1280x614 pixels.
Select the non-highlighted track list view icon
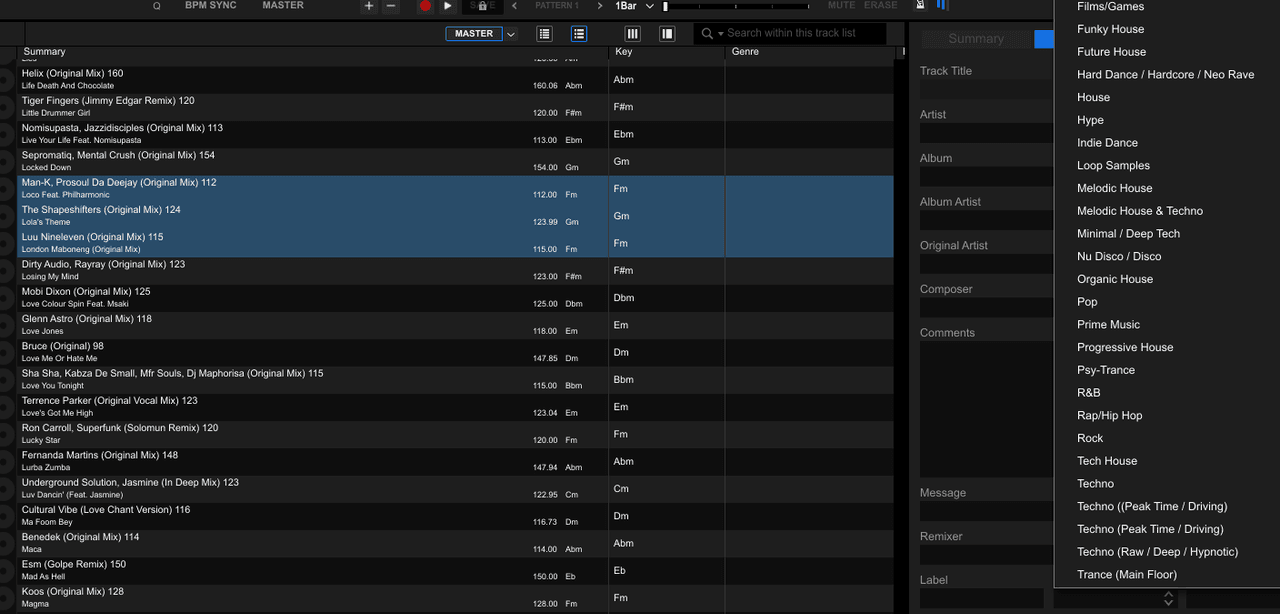point(544,34)
